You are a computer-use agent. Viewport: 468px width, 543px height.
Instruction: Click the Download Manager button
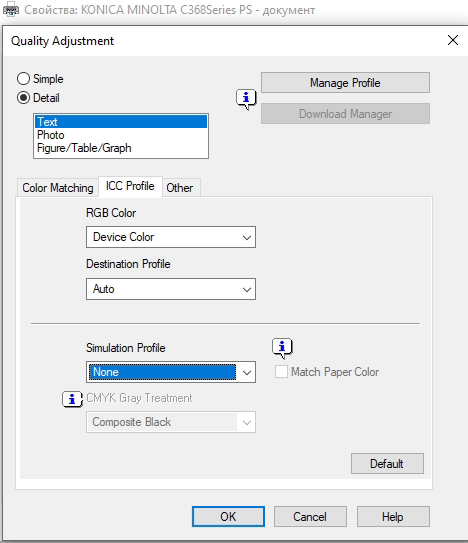tap(345, 114)
